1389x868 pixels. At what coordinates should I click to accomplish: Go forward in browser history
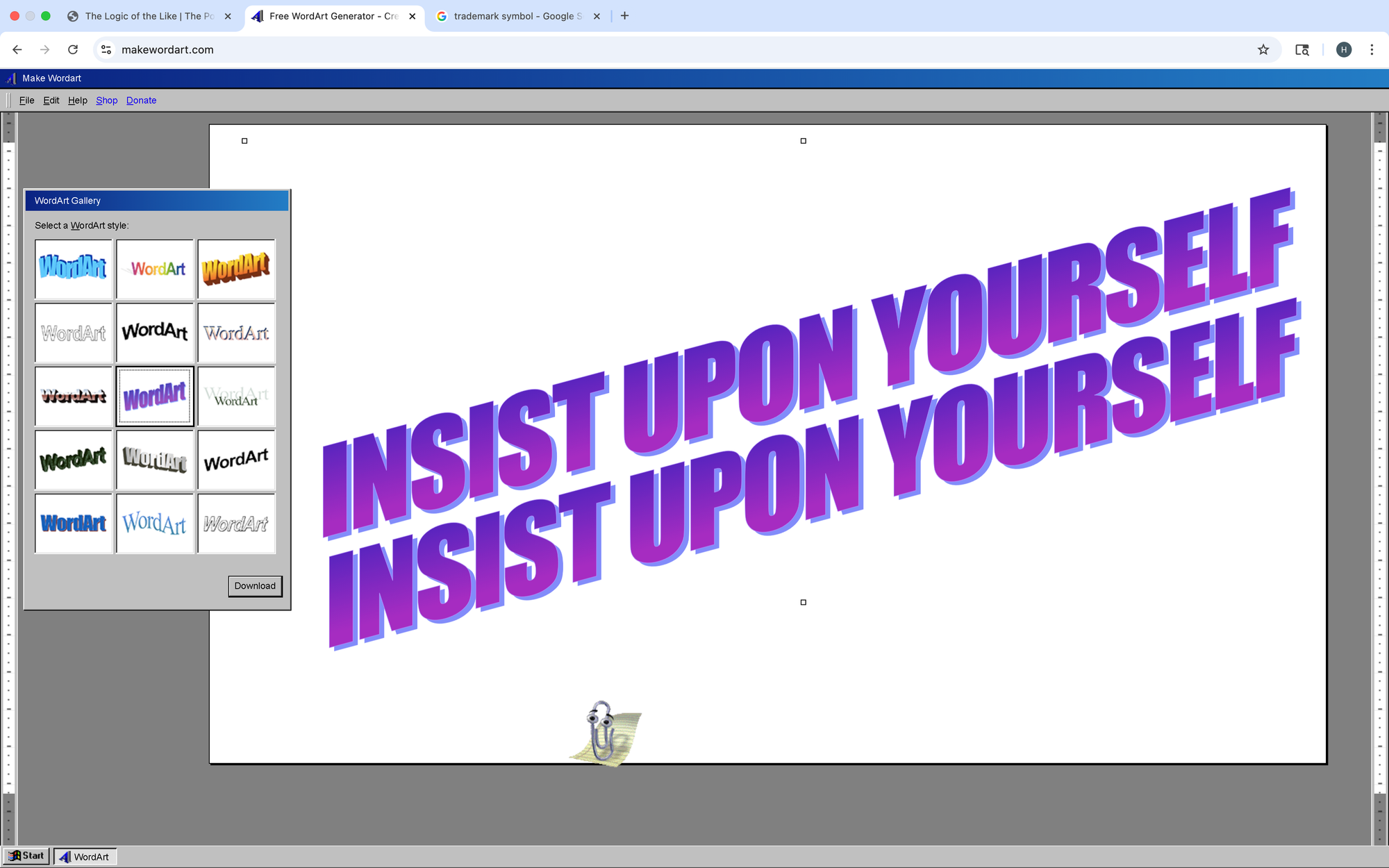coord(45,49)
